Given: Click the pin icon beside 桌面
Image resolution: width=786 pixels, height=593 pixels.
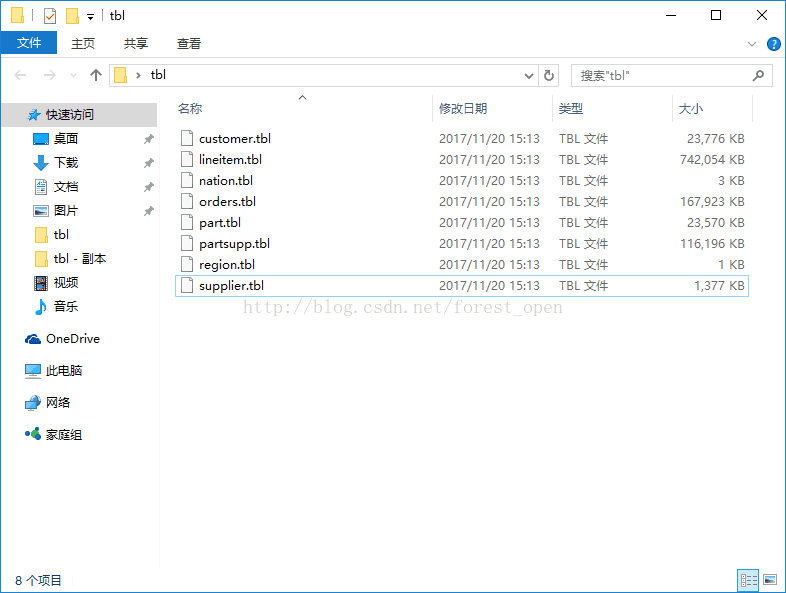Looking at the screenshot, I should tap(148, 139).
